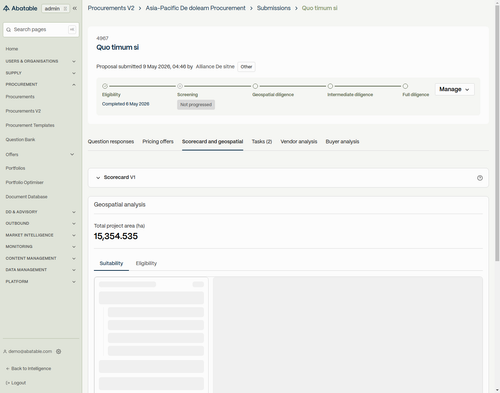500x393 pixels.
Task: Go to Home in sidebar
Action: click(x=12, y=49)
